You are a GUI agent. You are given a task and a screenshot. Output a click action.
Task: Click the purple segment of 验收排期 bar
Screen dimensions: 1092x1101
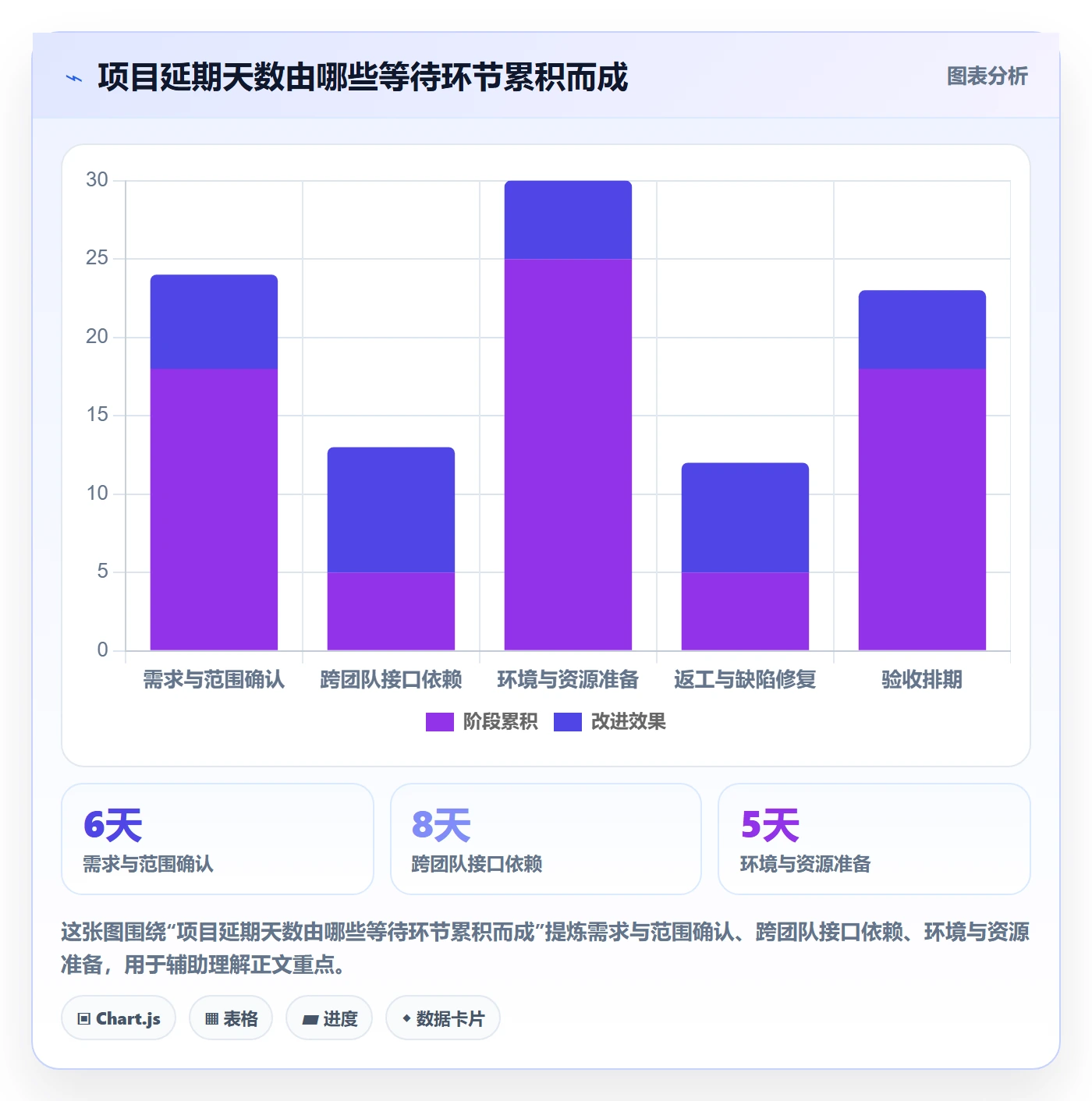(x=922, y=510)
